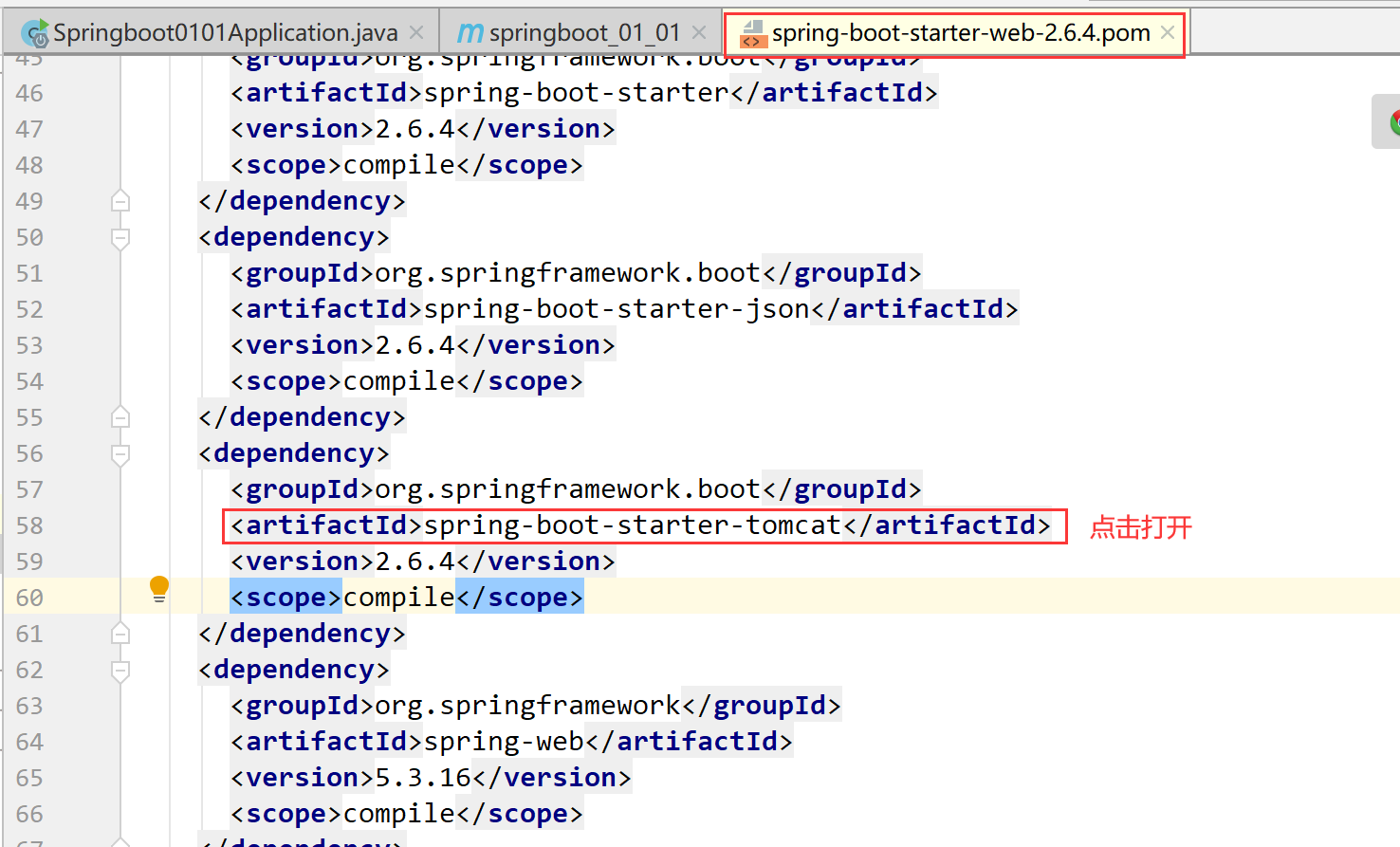Collapse dependency block starting line 56
The height and width of the screenshot is (847, 1400).
pos(120,453)
